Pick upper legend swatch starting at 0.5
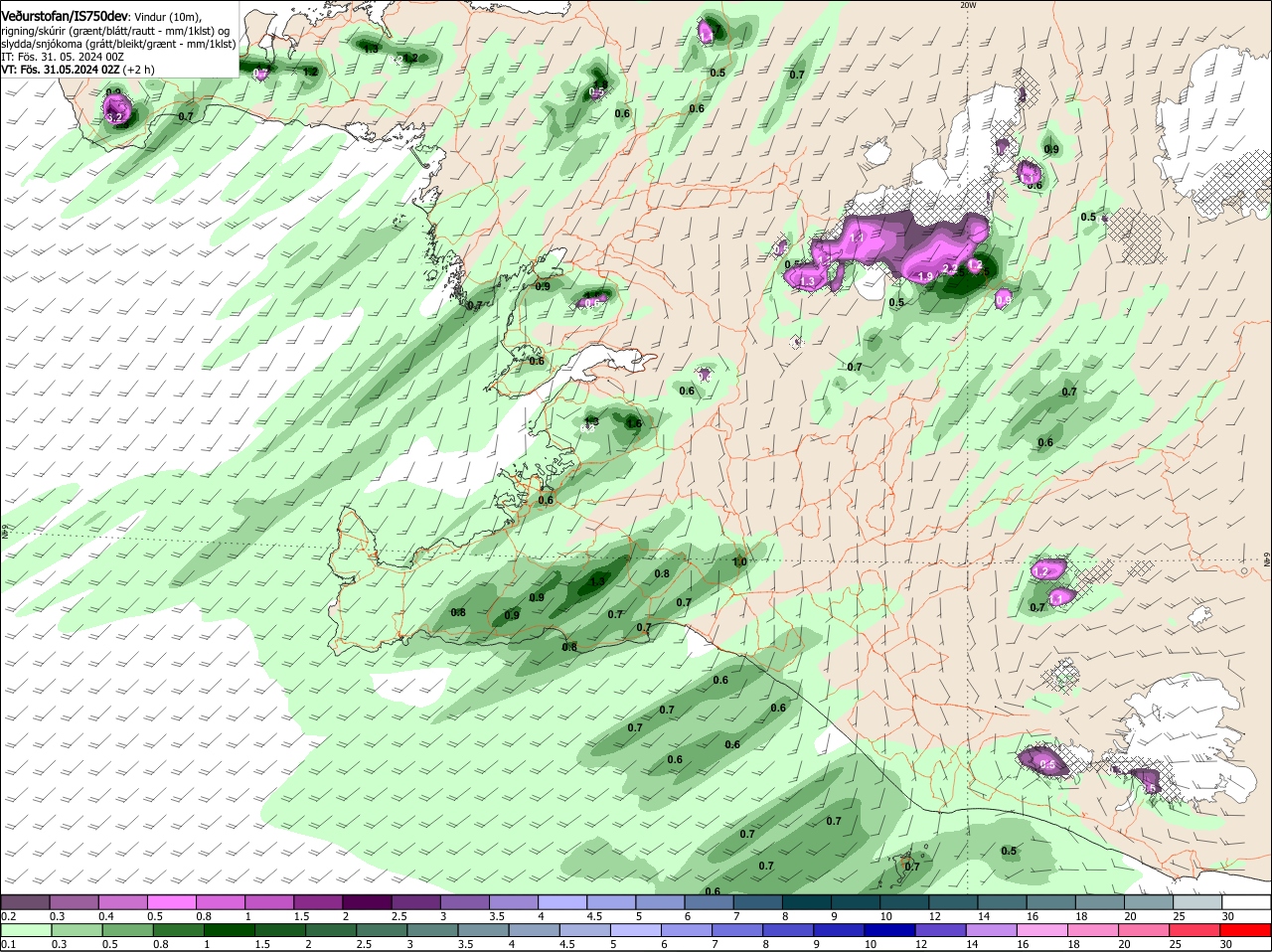Screen dimensions: 1272x952 [x=171, y=901]
